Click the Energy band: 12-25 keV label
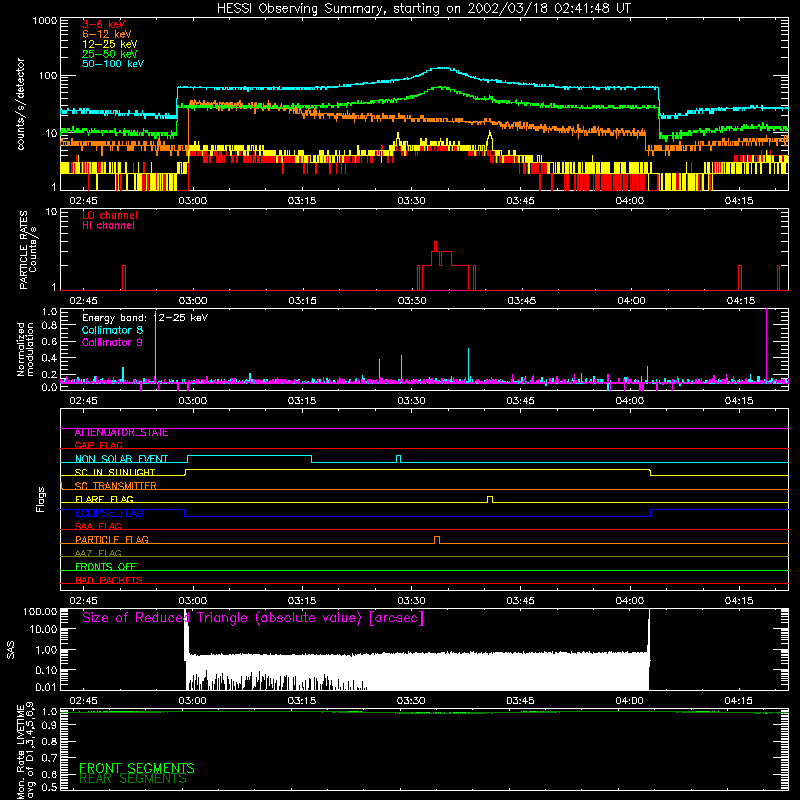800x800 pixels. [x=145, y=318]
